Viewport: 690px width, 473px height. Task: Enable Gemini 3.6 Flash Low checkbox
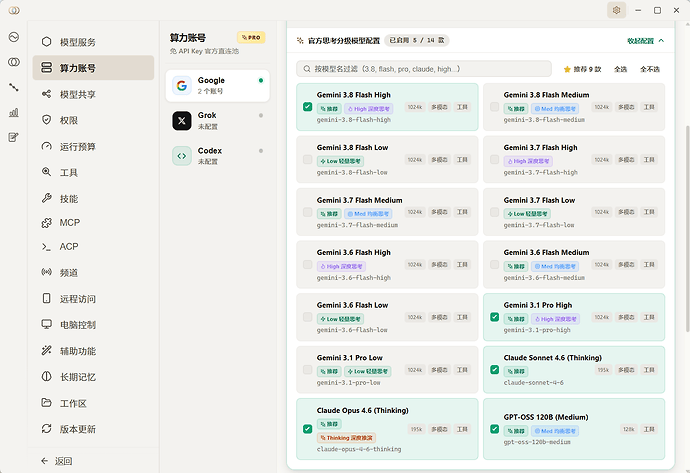click(x=308, y=317)
